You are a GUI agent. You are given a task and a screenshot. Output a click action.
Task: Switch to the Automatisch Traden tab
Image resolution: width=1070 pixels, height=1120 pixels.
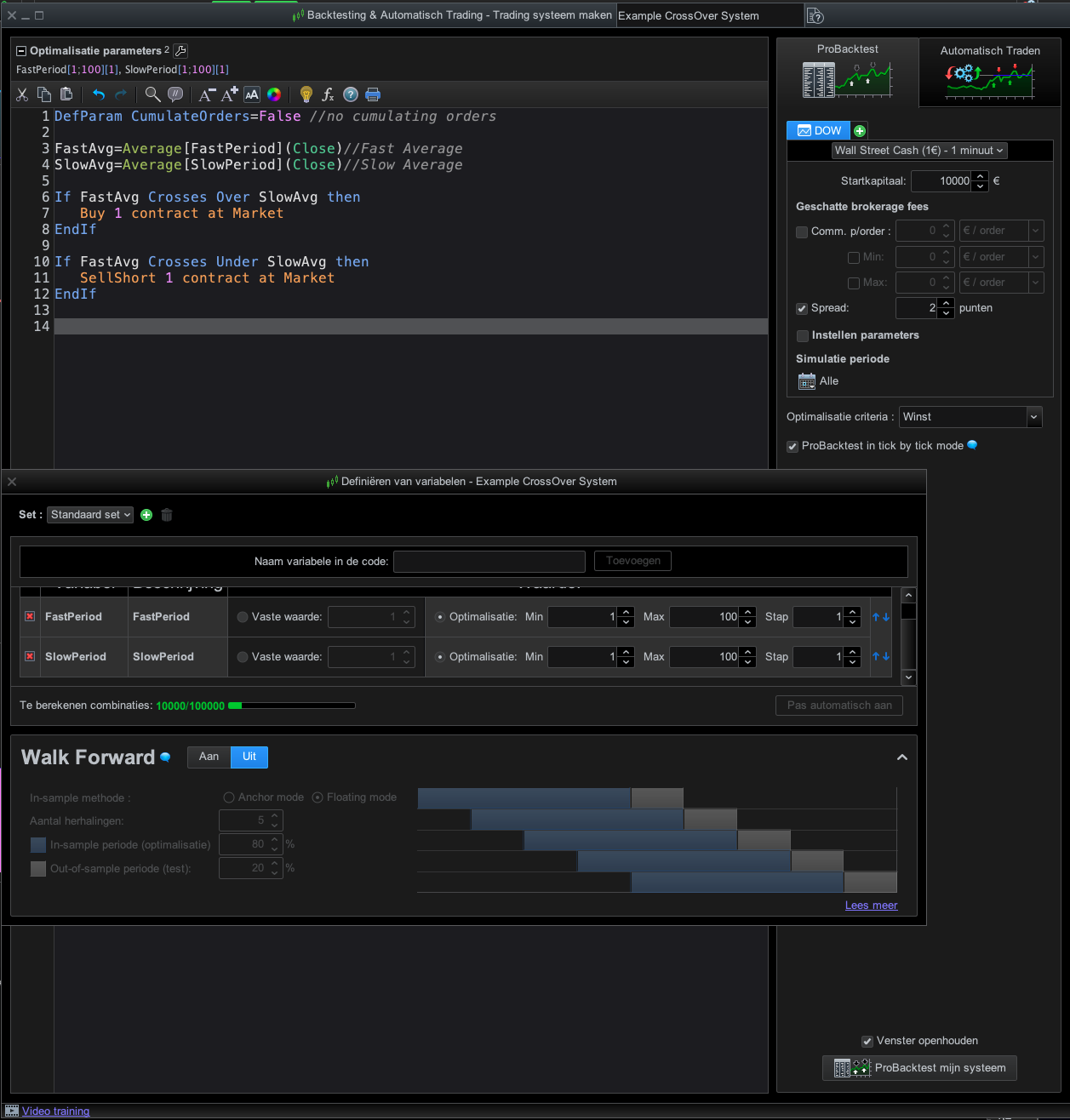(989, 72)
